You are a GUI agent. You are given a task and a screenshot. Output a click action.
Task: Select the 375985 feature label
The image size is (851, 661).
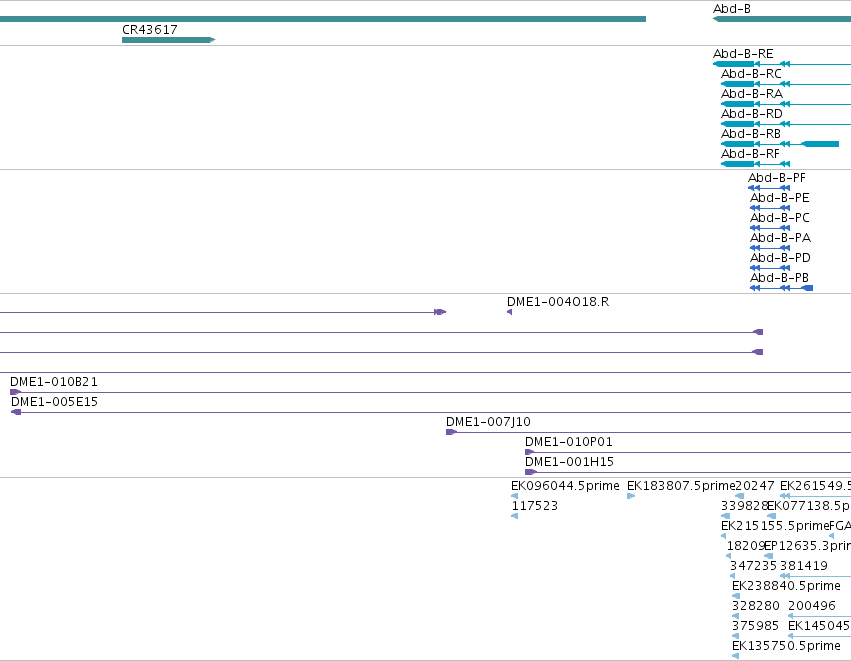tap(755, 627)
